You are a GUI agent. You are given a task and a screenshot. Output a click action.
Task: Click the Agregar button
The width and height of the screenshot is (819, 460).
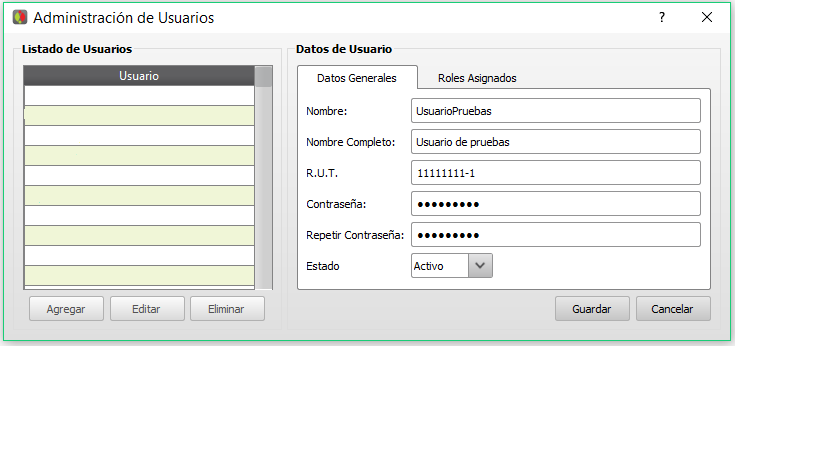(65, 309)
